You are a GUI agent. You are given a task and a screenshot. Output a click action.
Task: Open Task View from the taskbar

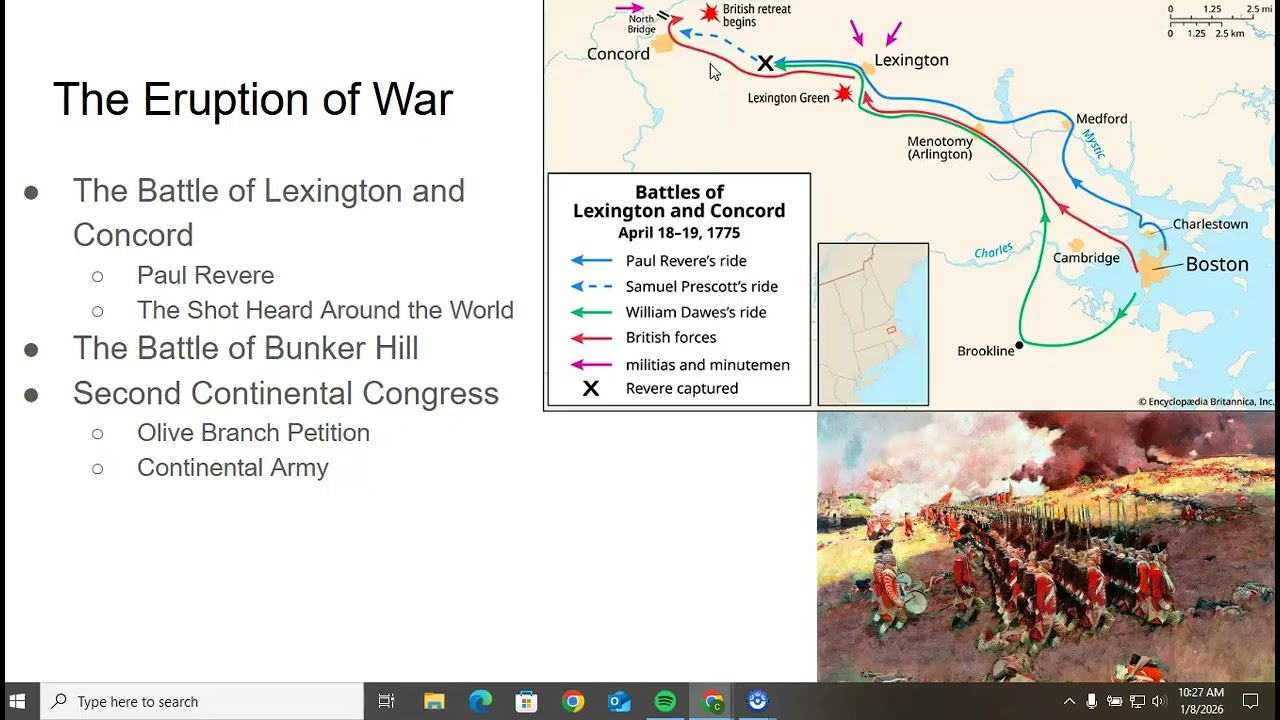pyautogui.click(x=386, y=701)
